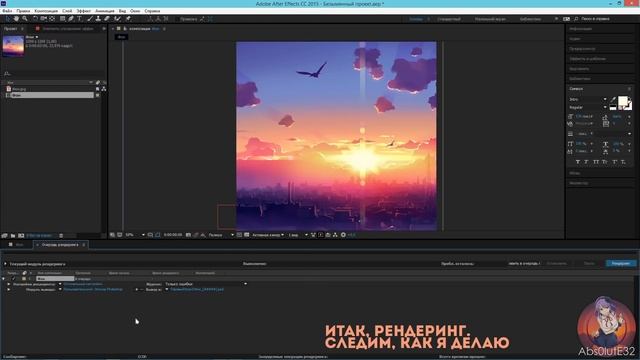The width and height of the screenshot is (640, 360).
Task: Click the subscript T icon
Action: coord(623,162)
